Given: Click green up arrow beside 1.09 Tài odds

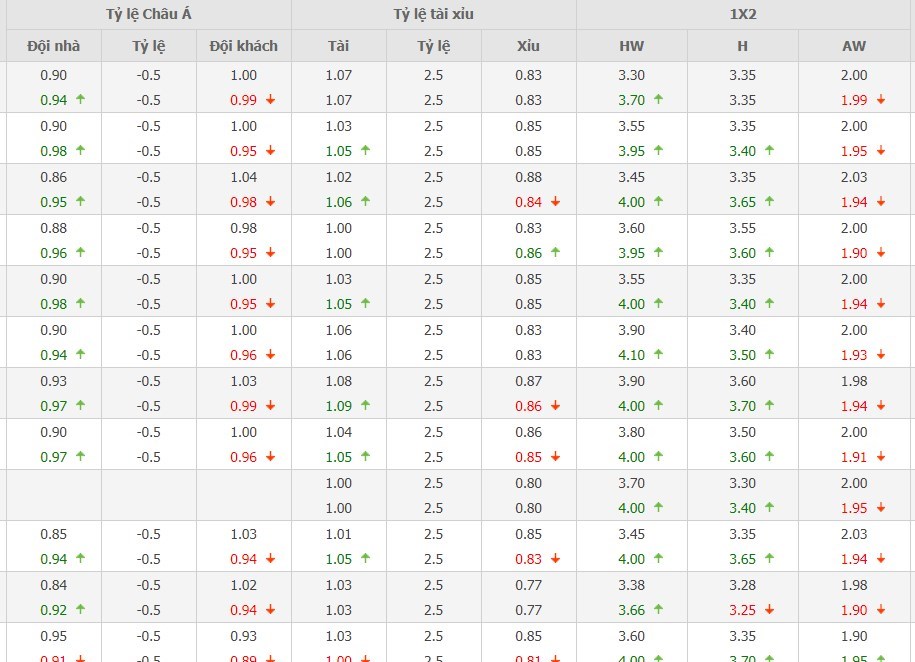Looking at the screenshot, I should click(x=366, y=406).
